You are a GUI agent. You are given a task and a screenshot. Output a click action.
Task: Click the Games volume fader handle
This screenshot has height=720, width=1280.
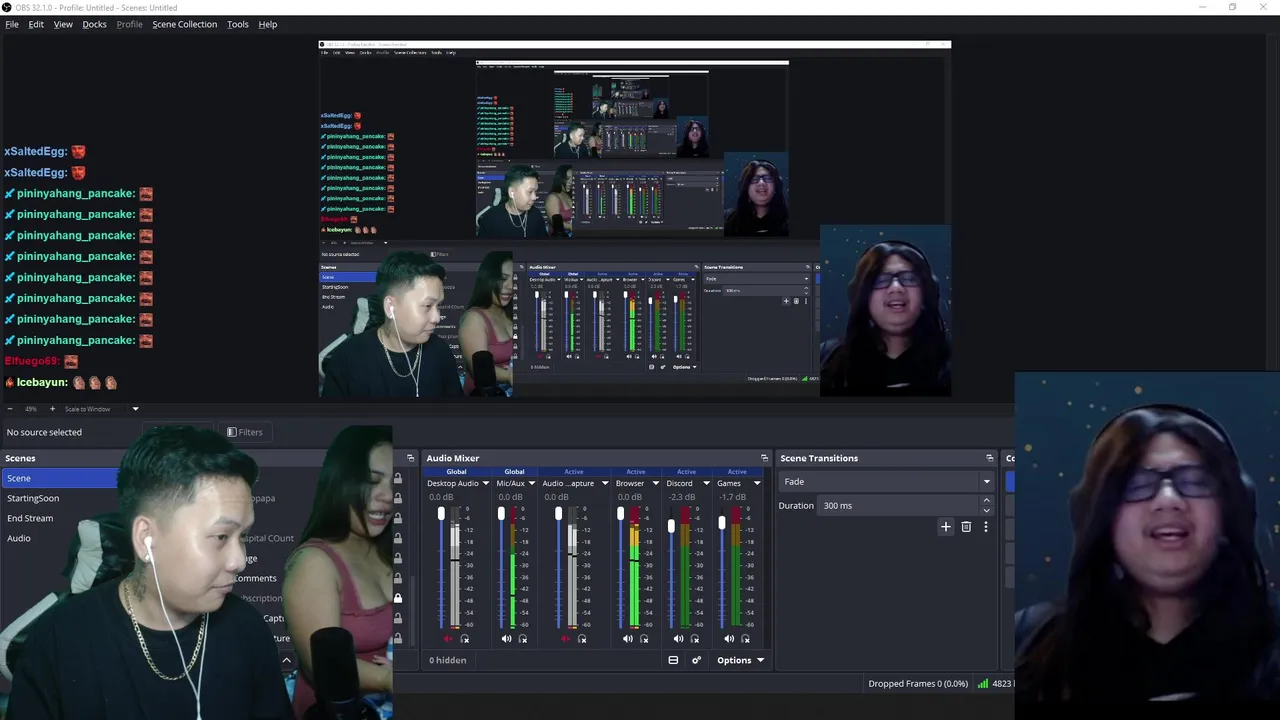point(722,523)
